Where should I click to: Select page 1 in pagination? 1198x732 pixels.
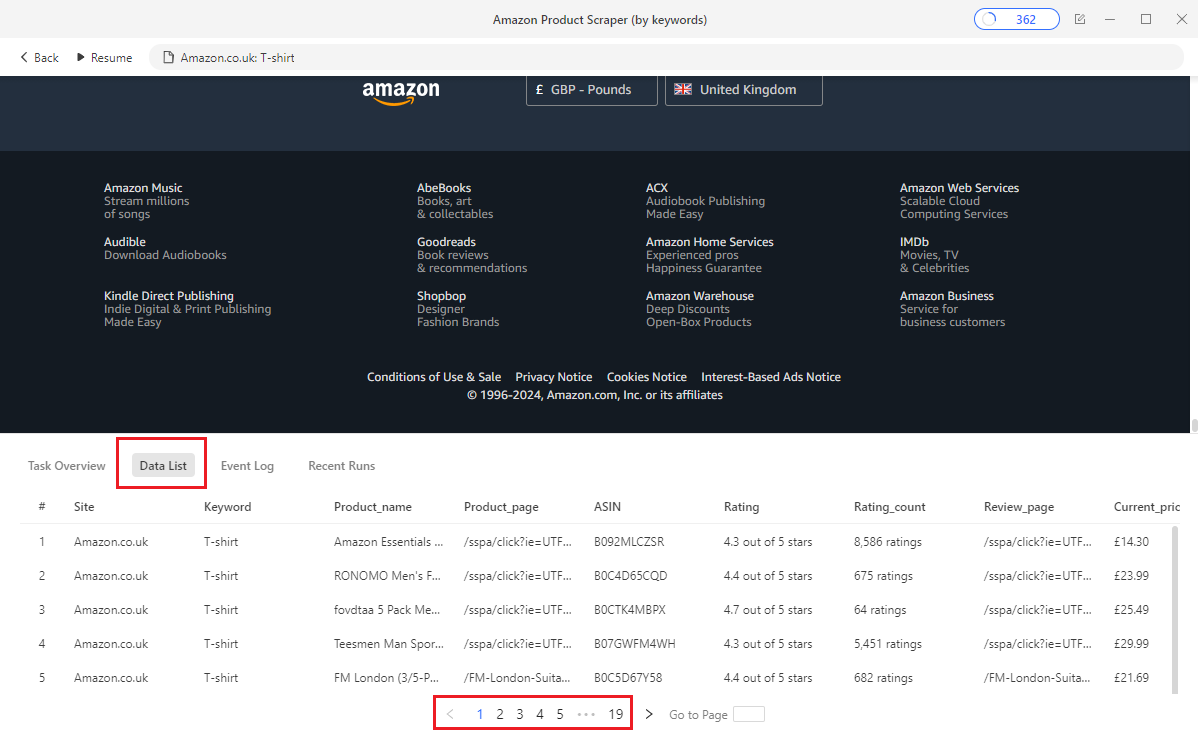point(480,714)
